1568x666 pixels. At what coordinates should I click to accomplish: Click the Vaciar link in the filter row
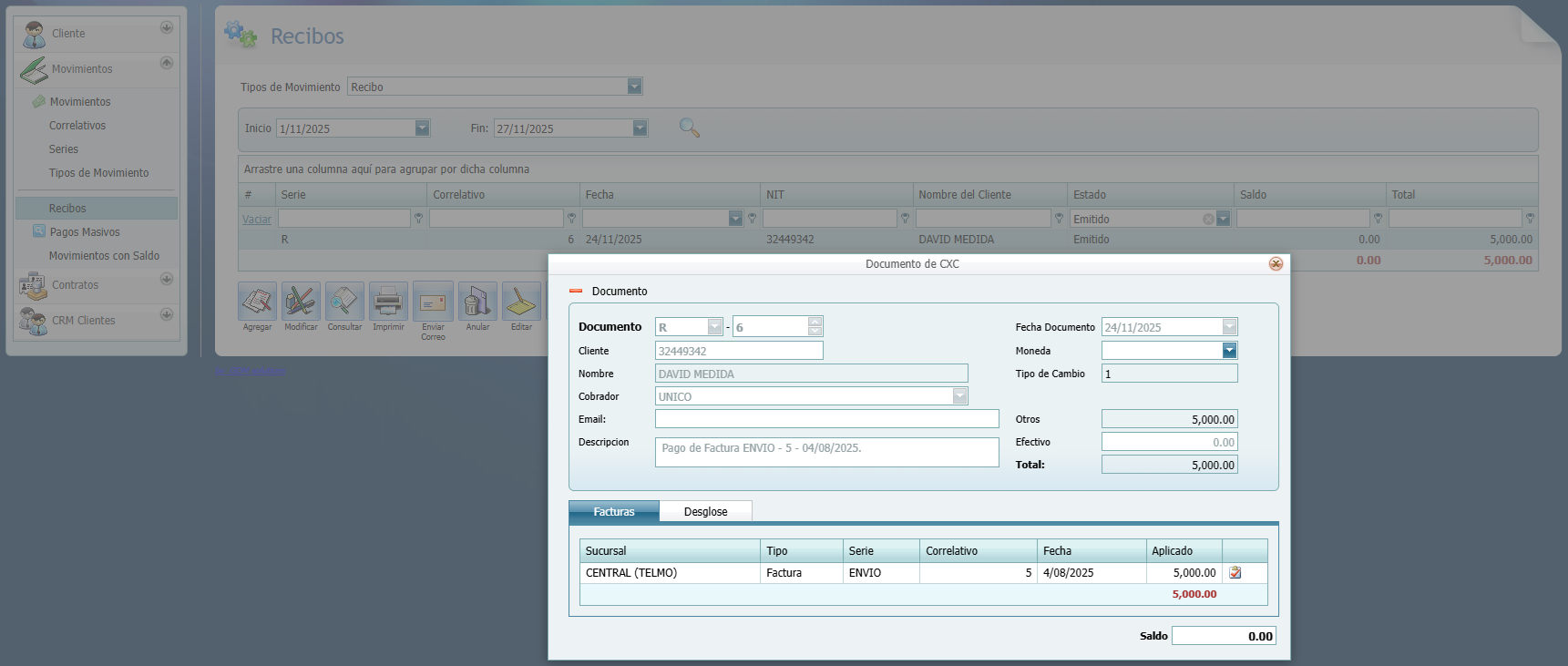click(x=257, y=220)
